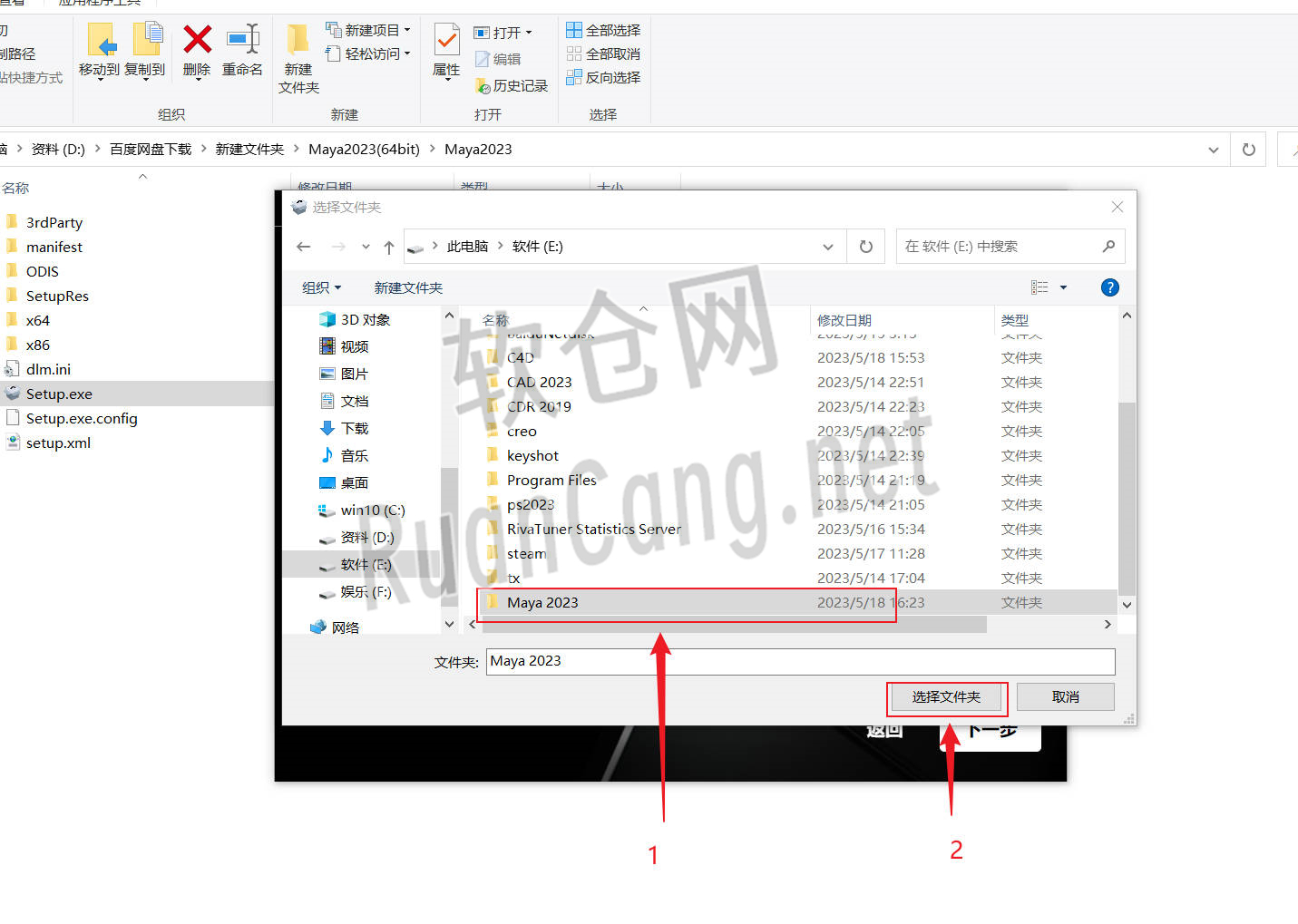Click the up-one-level arrow in the dialog
Image resolution: width=1298 pixels, height=924 pixels.
[x=388, y=246]
